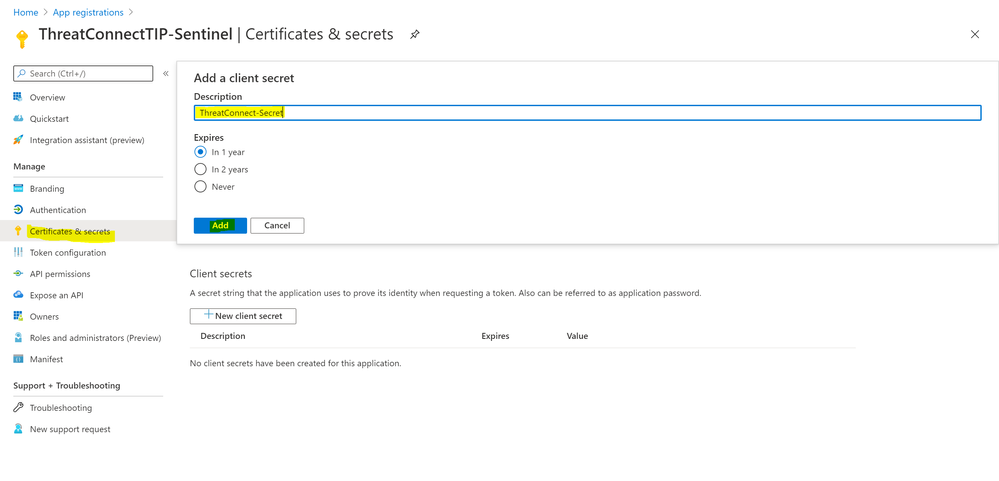The height and width of the screenshot is (481, 999).
Task: Click the Integration assistant rocket icon
Action: point(18,140)
